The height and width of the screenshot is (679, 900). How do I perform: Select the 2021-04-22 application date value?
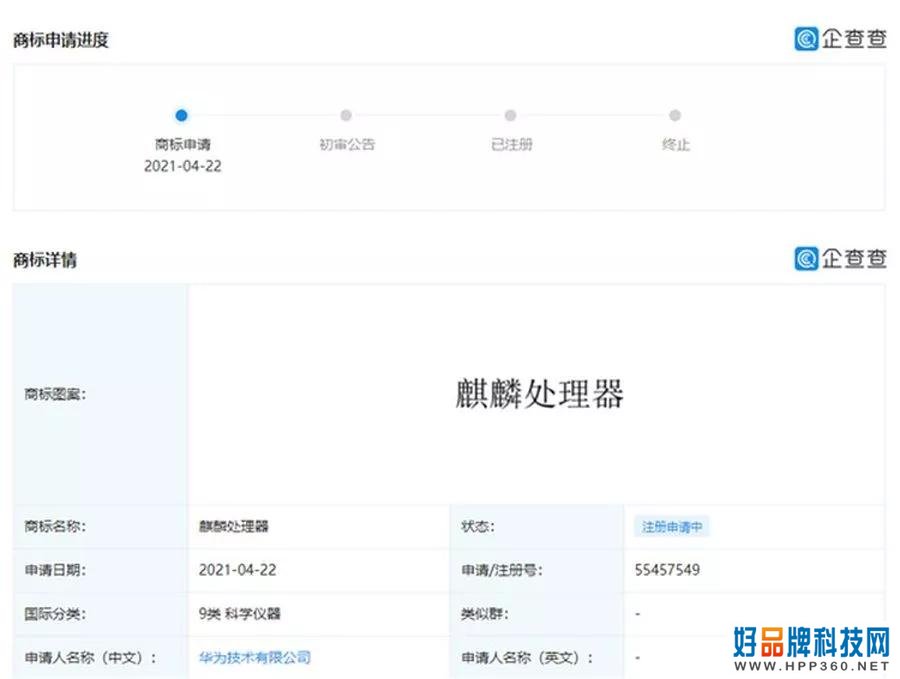238,570
